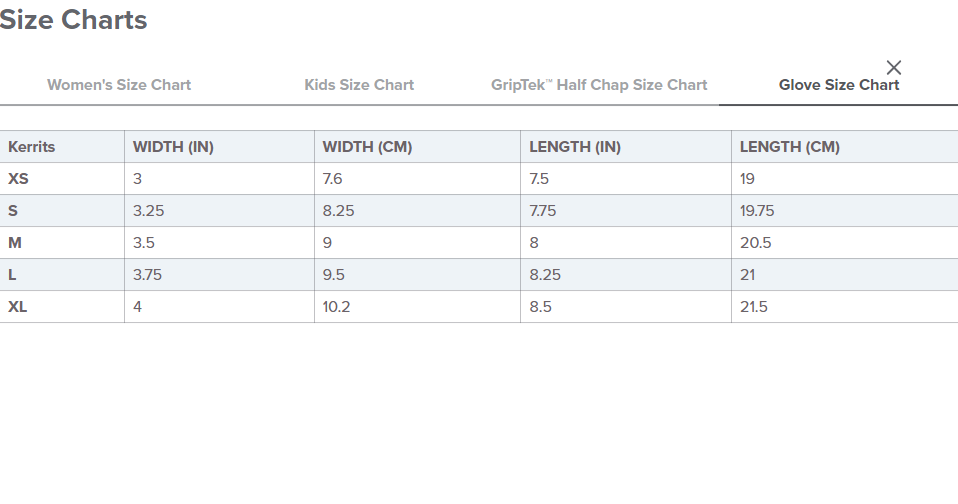Click the LENGTH (IN) column header
This screenshot has height=504, width=958.
(x=575, y=147)
